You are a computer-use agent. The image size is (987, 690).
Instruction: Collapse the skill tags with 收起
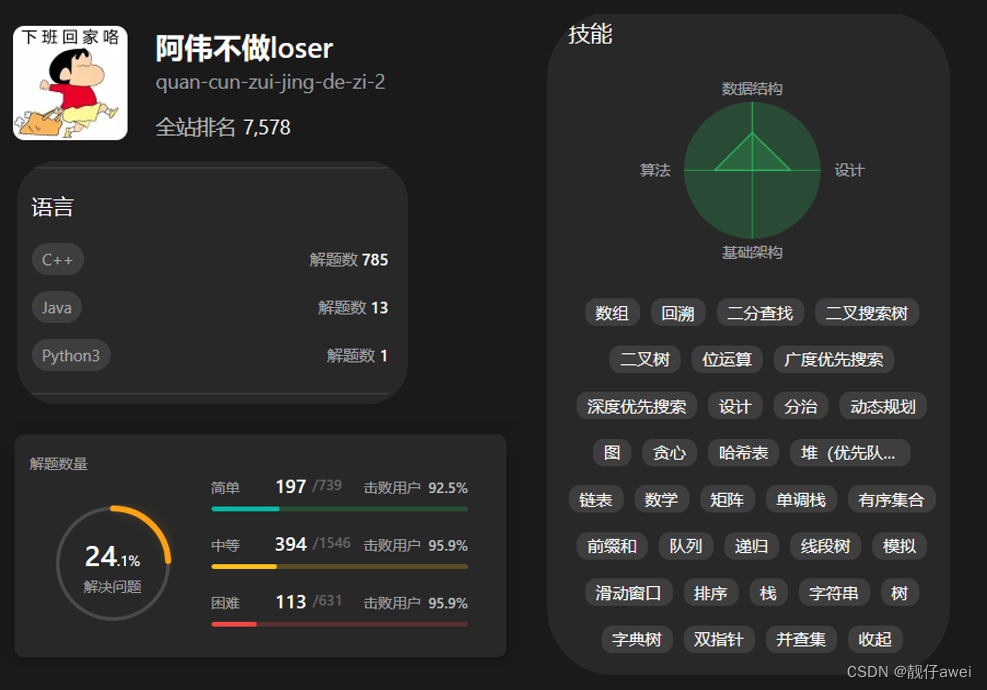875,639
